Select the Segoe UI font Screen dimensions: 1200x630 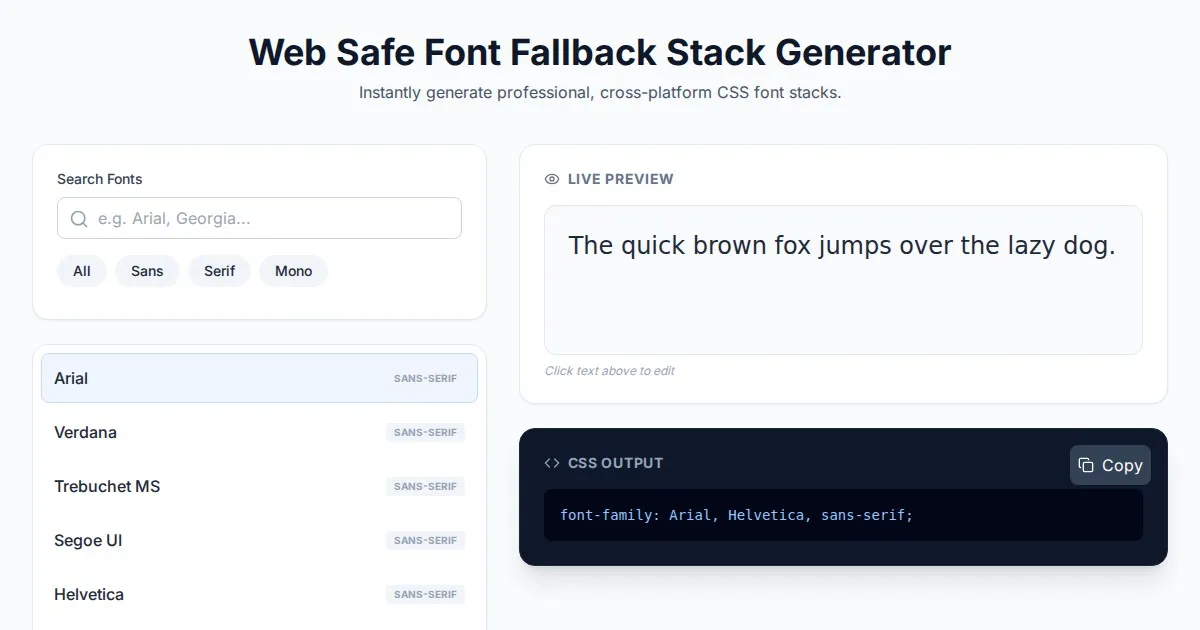(200, 540)
